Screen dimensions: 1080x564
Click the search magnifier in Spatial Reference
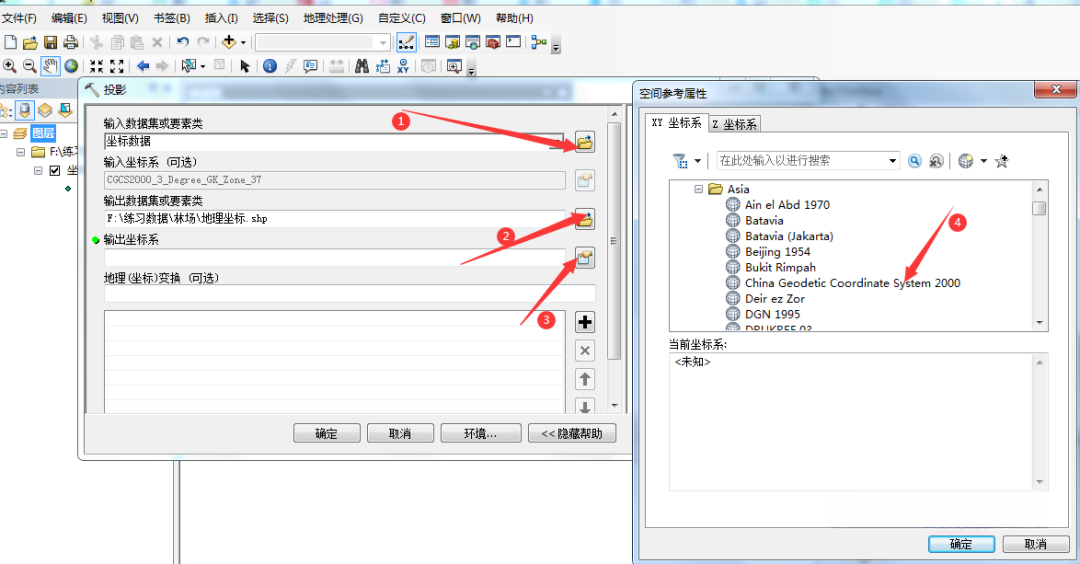click(x=915, y=161)
